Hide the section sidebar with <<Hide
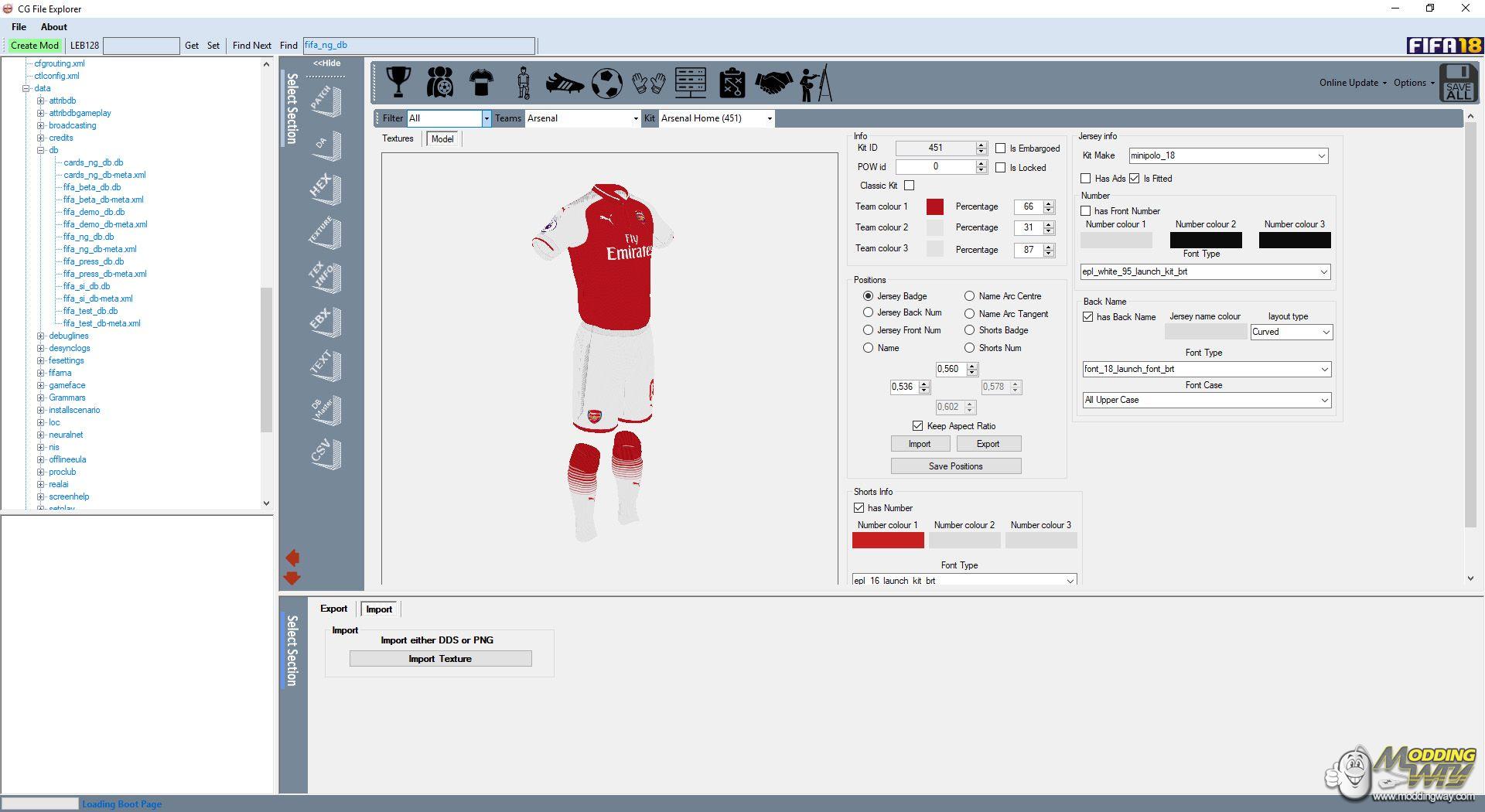The width and height of the screenshot is (1485, 812). tap(326, 63)
